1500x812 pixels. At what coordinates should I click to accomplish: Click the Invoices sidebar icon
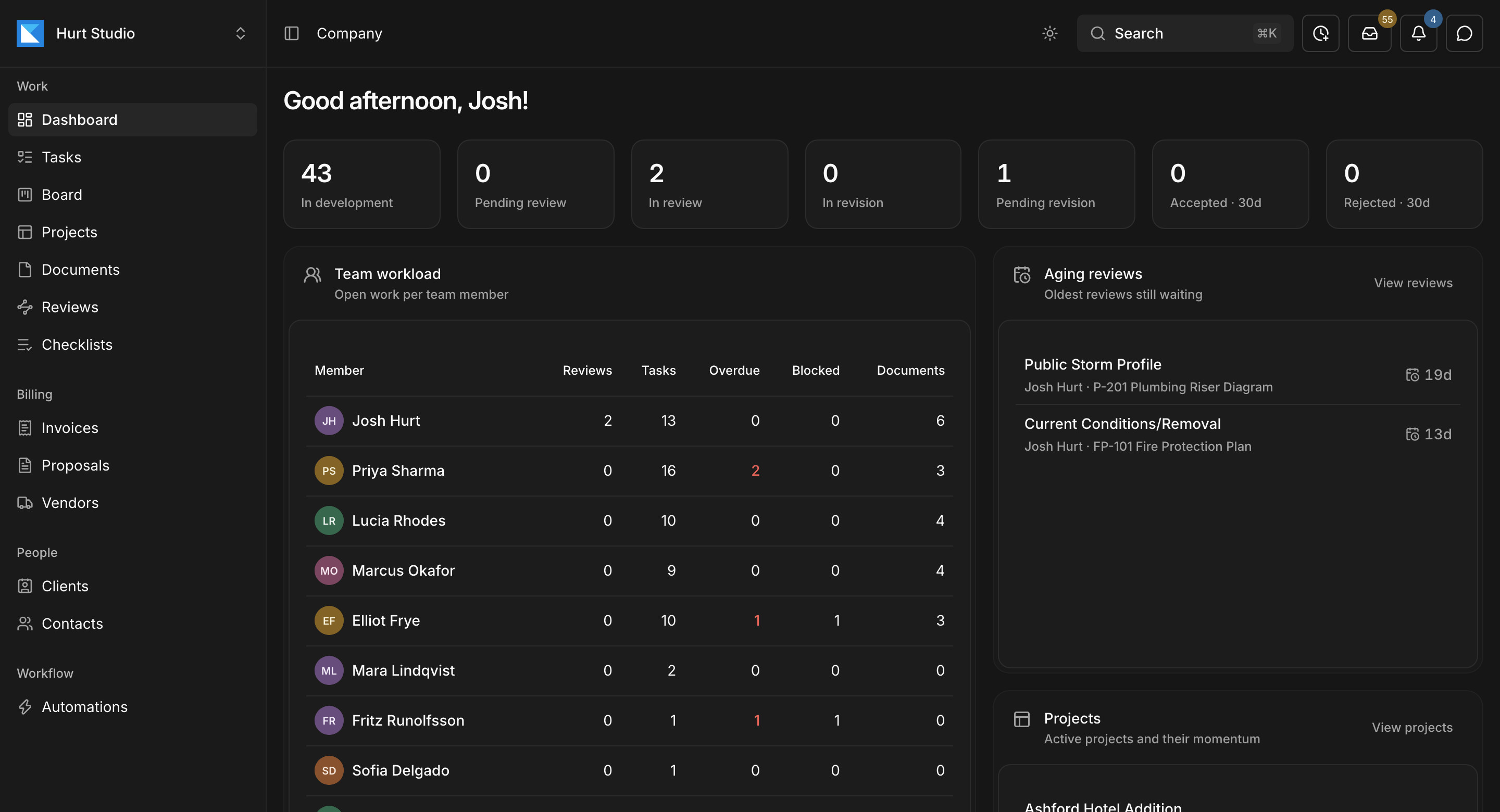(24, 428)
